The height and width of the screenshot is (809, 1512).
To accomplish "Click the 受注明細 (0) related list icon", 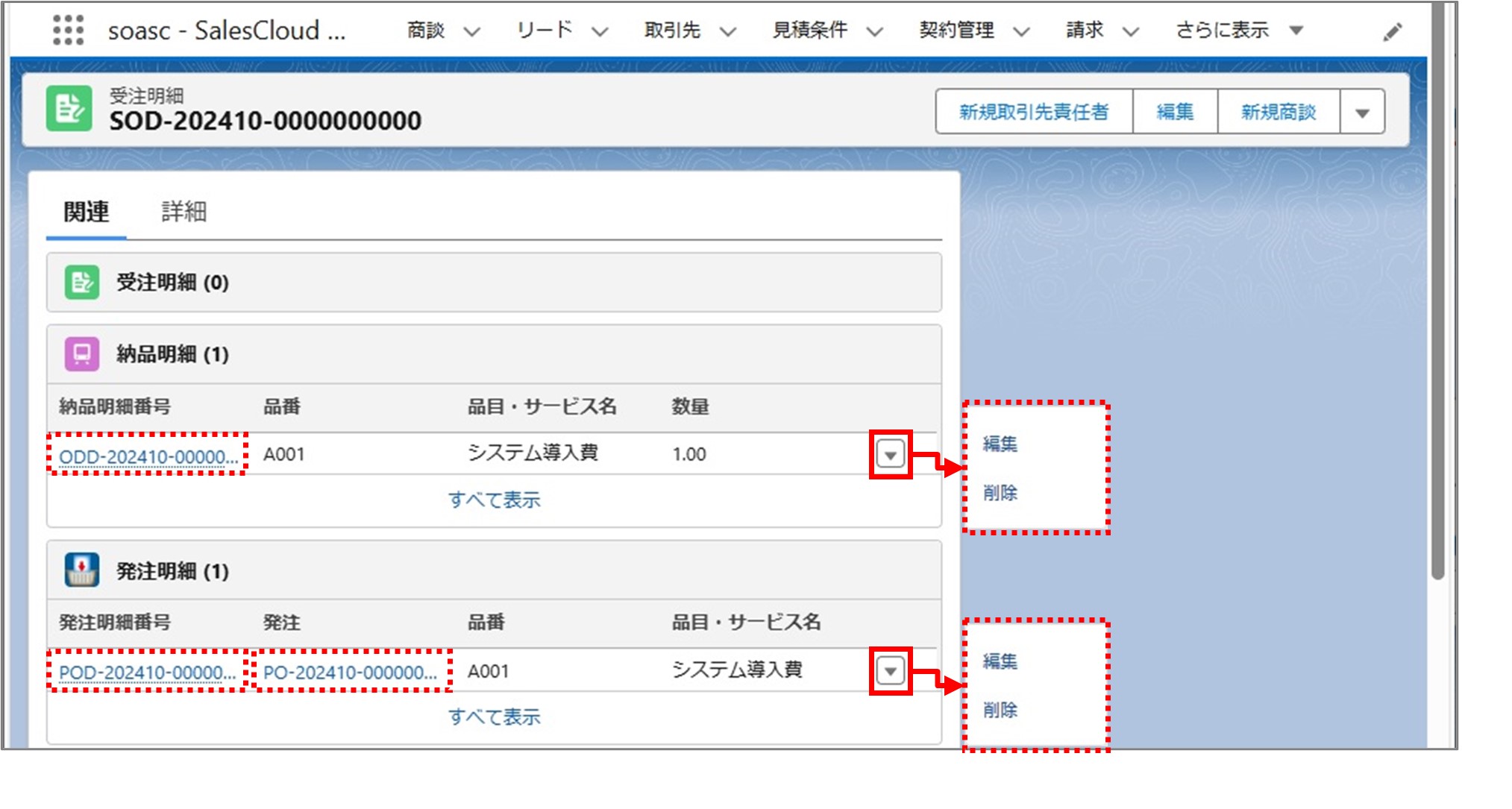I will click(x=82, y=283).
